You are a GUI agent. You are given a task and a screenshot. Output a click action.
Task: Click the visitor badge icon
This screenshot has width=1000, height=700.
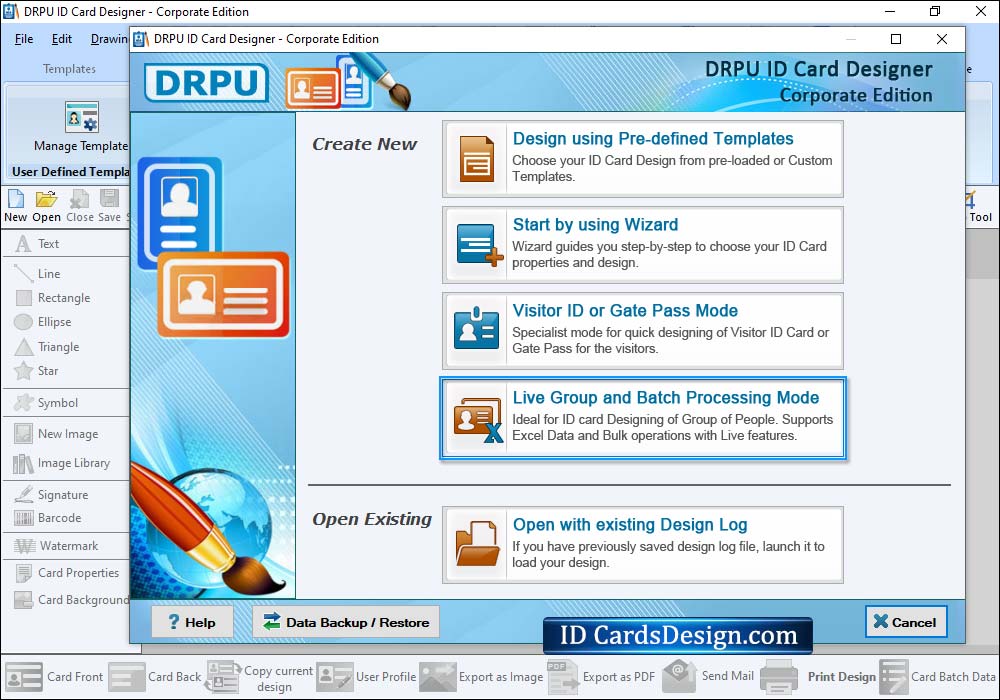tap(476, 330)
